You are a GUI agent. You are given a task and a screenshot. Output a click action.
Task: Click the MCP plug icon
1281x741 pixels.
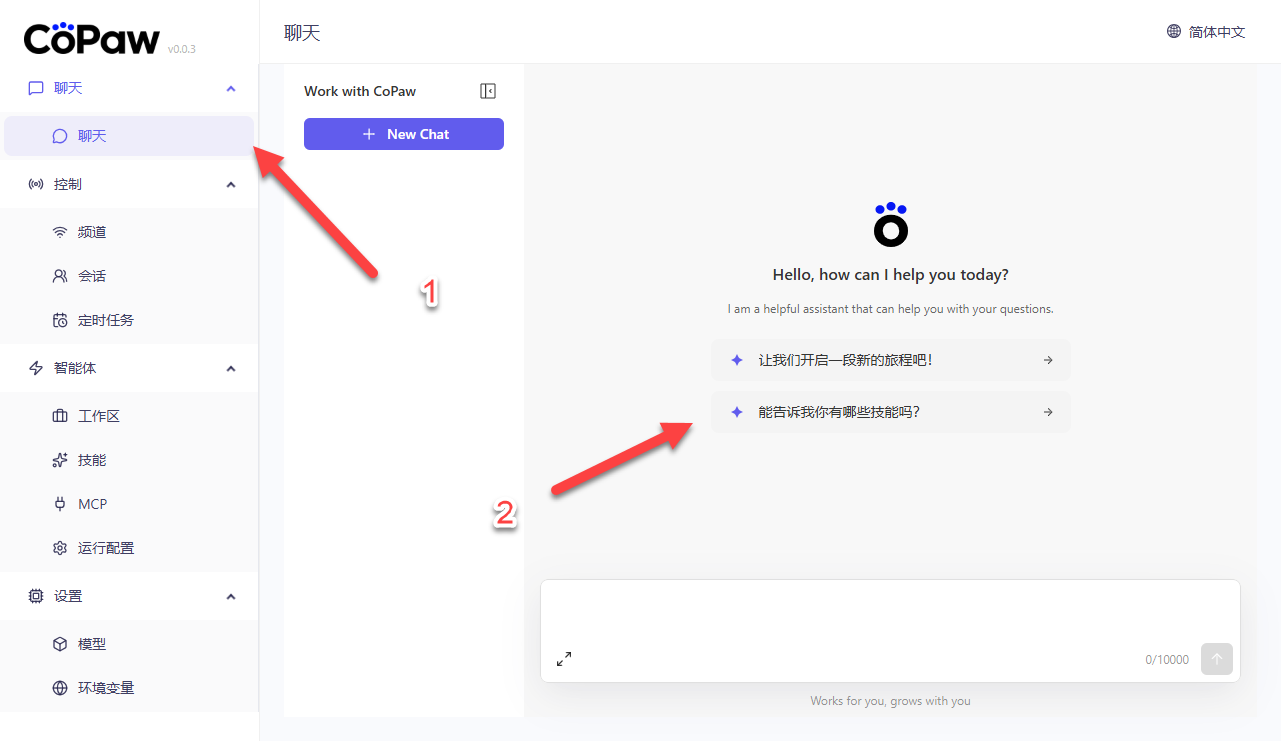pyautogui.click(x=60, y=504)
